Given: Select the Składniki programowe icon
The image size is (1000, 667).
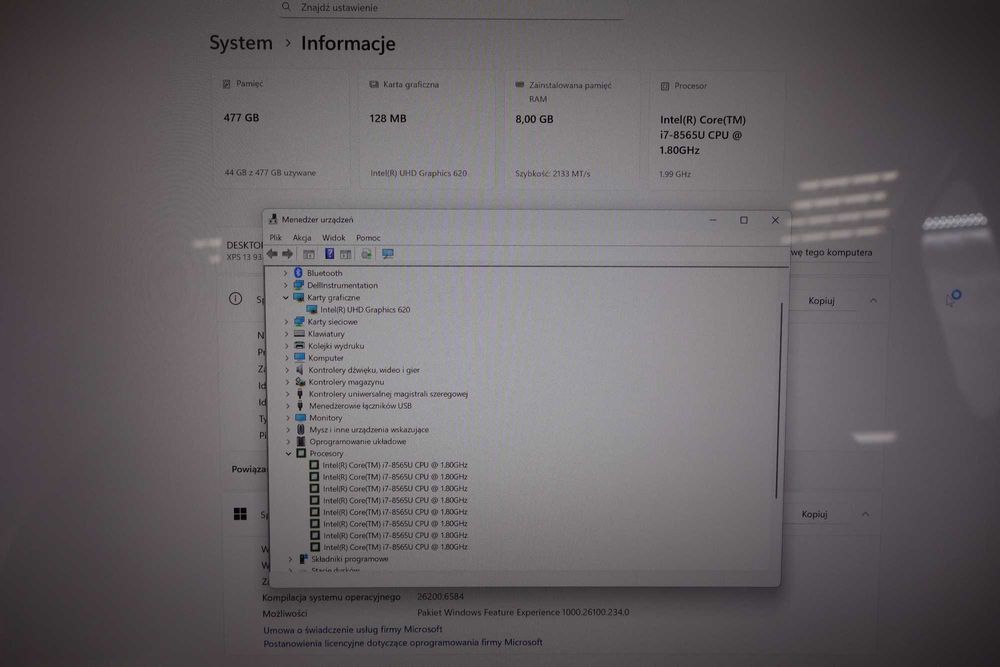Looking at the screenshot, I should click(x=303, y=559).
